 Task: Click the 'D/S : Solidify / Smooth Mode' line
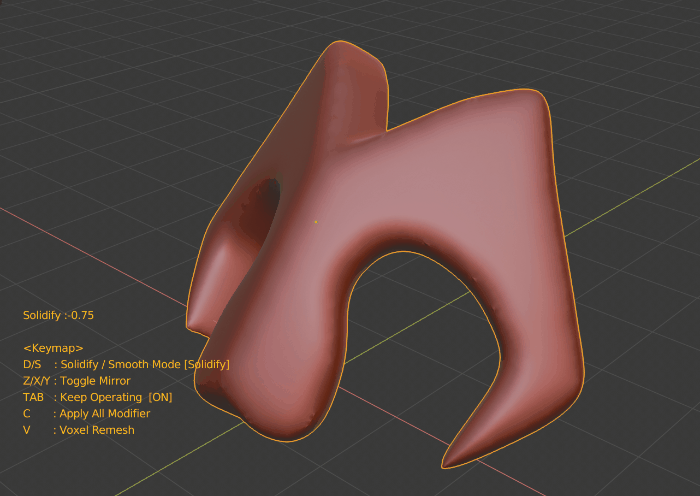point(126,364)
